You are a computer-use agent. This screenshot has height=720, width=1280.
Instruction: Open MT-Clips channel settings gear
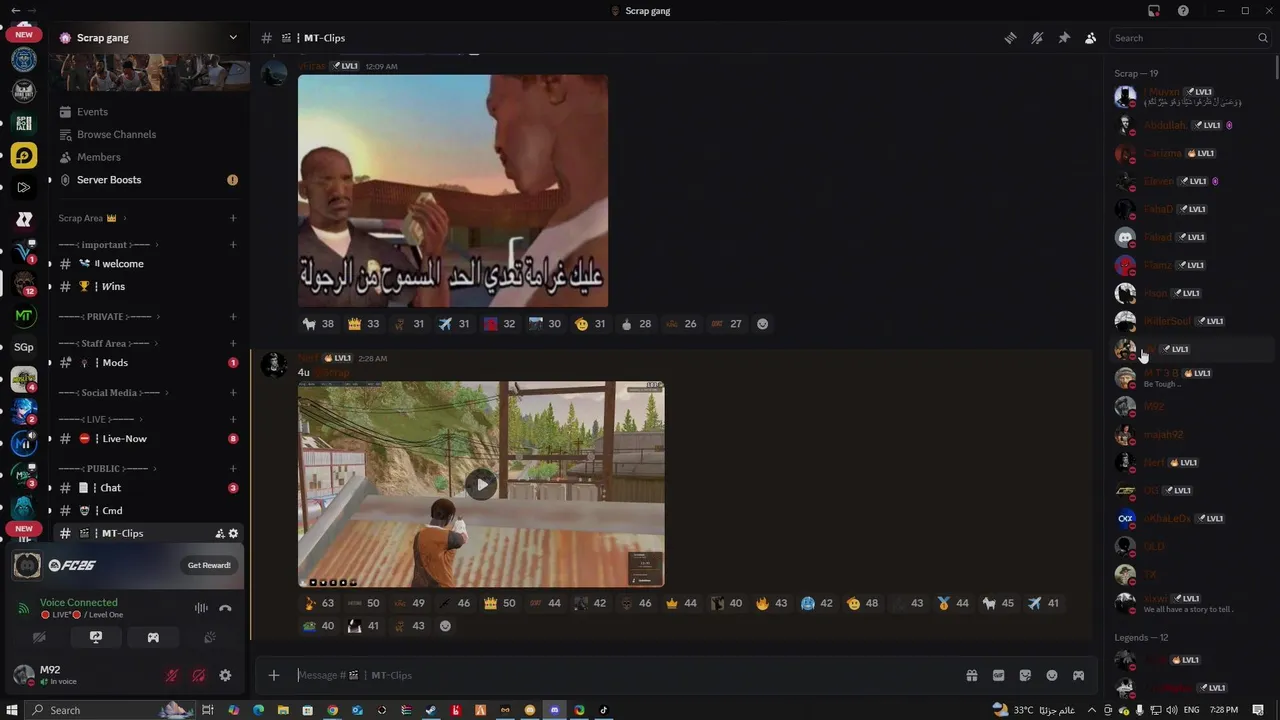click(234, 534)
